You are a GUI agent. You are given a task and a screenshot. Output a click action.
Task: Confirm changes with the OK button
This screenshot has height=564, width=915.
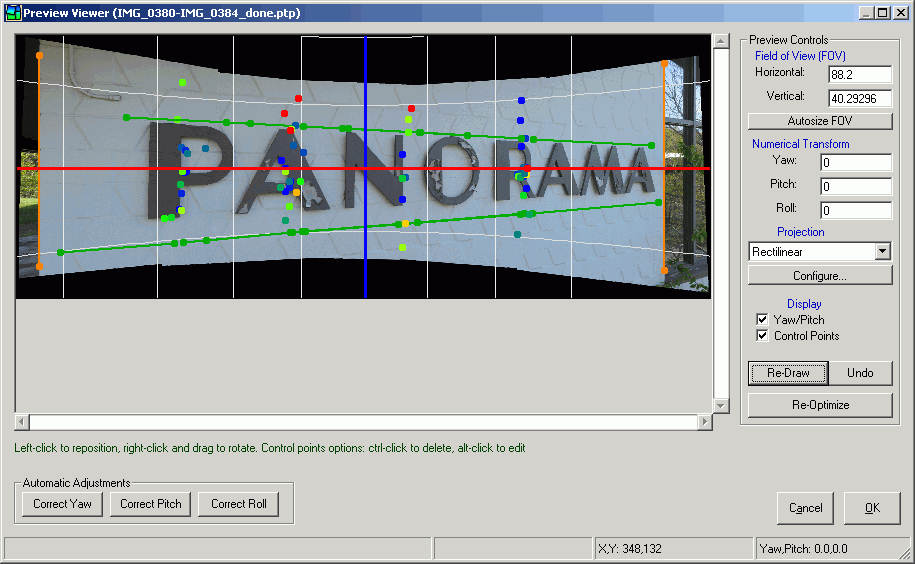[x=872, y=508]
